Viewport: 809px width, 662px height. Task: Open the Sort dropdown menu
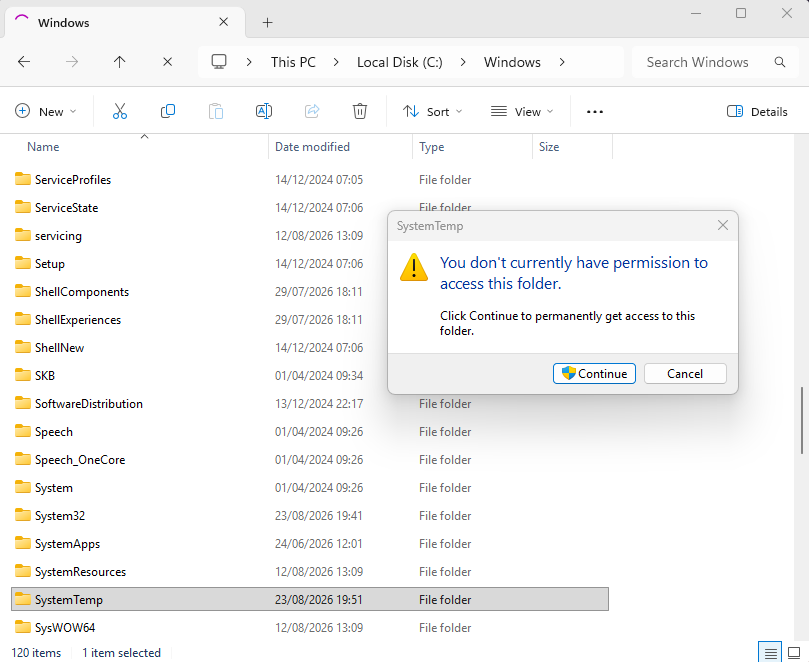pos(432,111)
